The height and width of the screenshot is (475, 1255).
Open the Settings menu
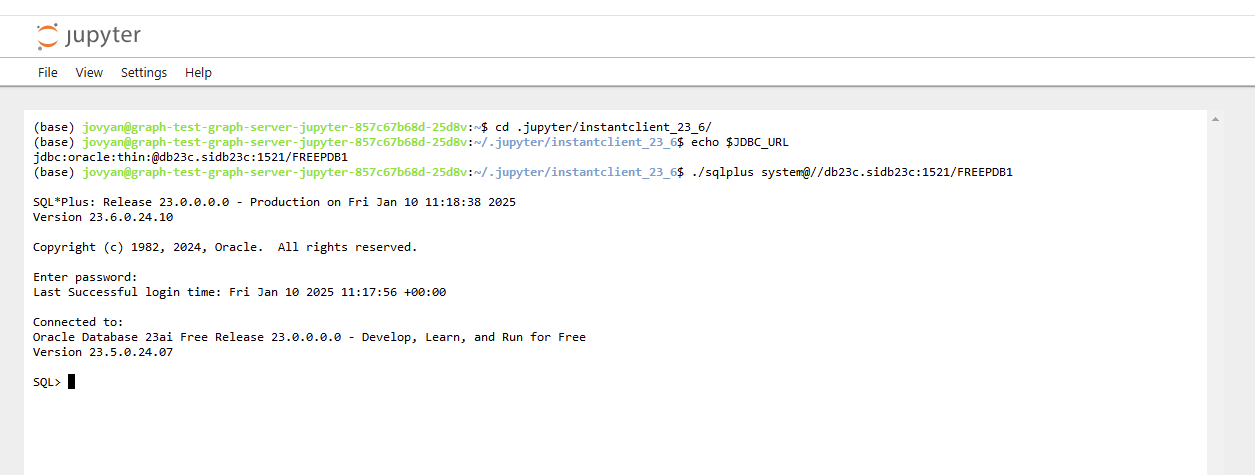click(144, 72)
